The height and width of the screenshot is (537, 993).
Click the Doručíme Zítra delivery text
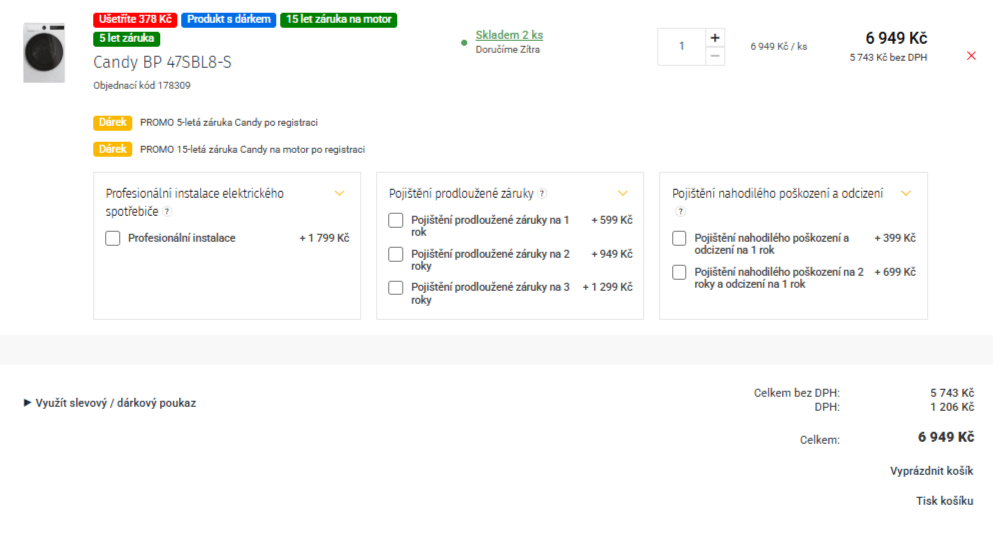pos(508,49)
